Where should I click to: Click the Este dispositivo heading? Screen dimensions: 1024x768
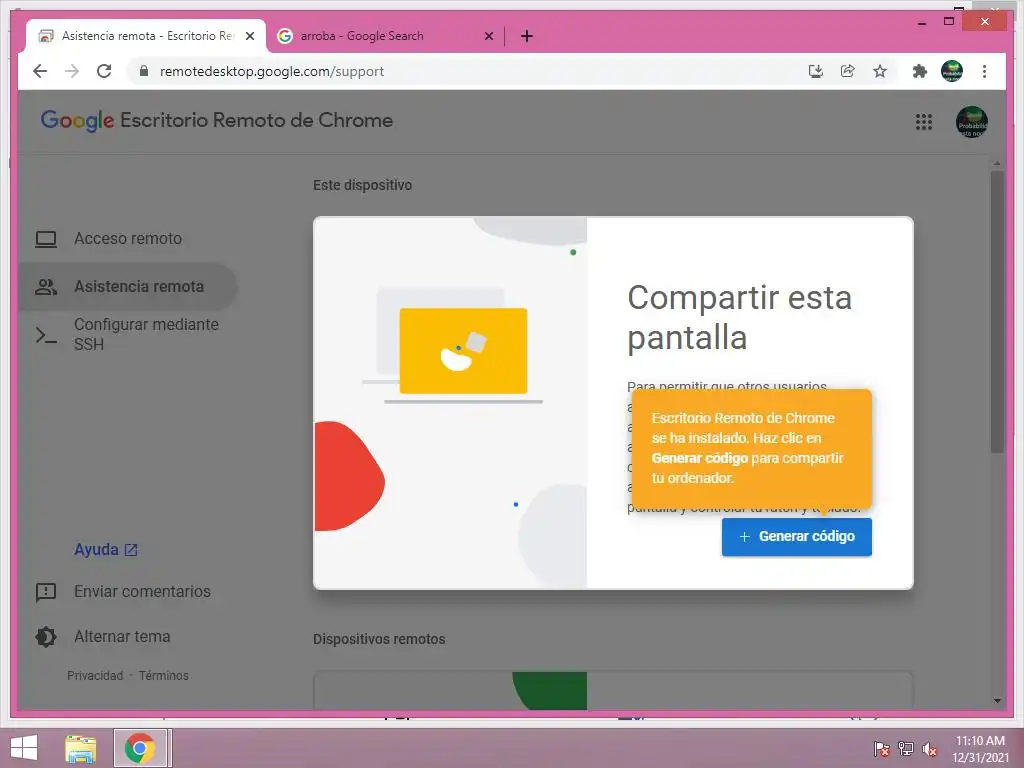coord(362,185)
